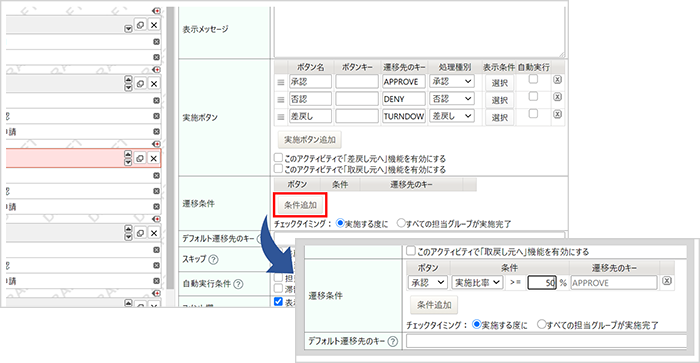Tick the 自動実行 checkbox for the 差戻し row
Viewport: 700px width, 363px height.
533,114
